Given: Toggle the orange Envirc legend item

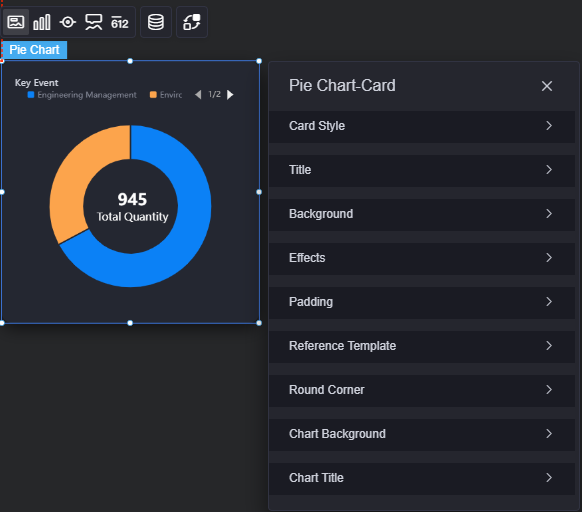Looking at the screenshot, I should 166,95.
